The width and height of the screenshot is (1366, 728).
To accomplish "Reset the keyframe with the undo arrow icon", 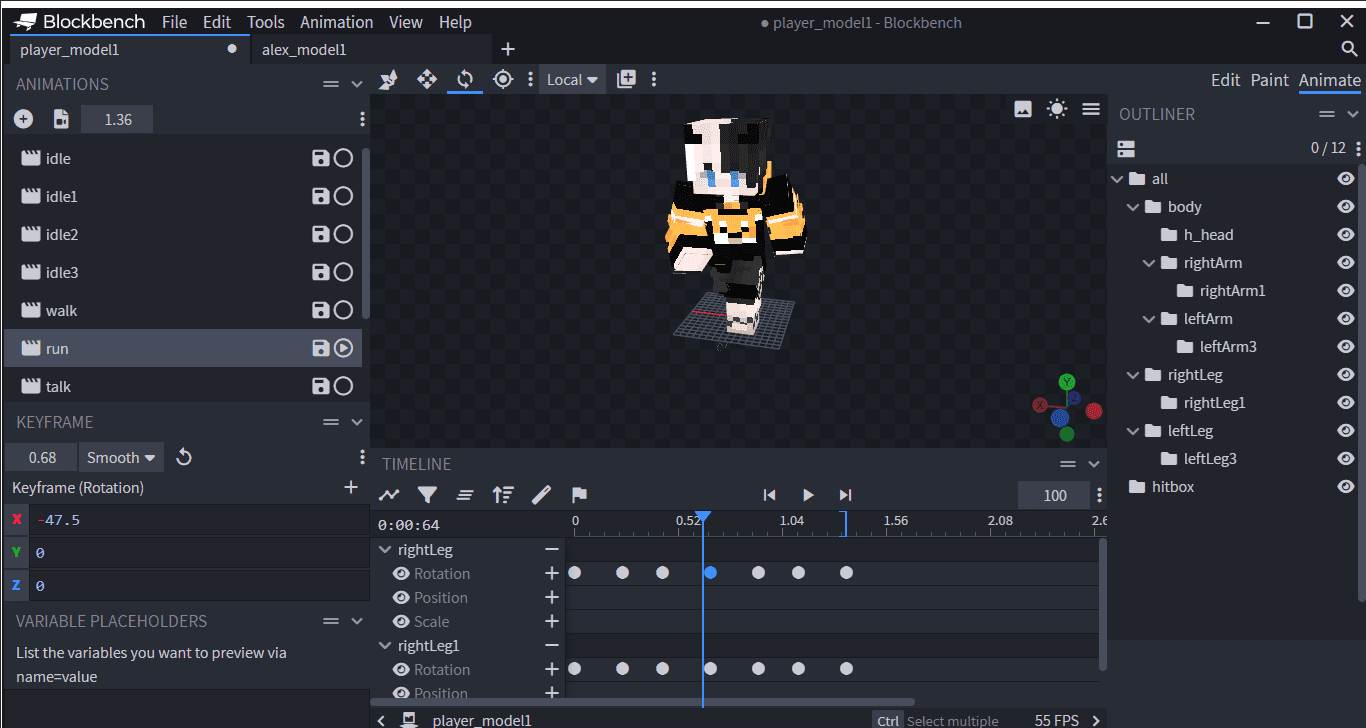I will pyautogui.click(x=184, y=457).
